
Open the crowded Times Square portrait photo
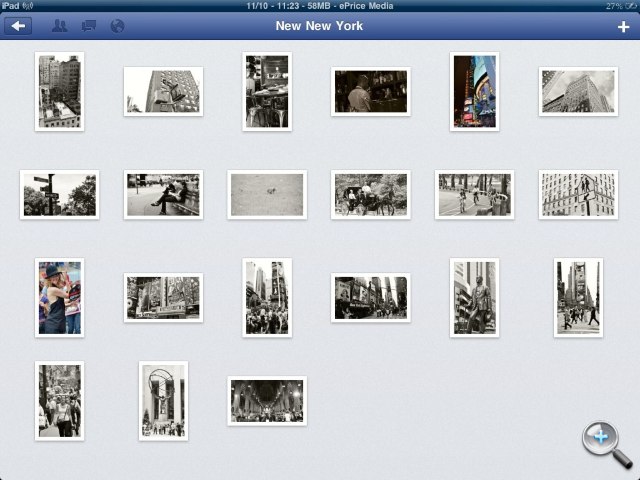pos(267,298)
